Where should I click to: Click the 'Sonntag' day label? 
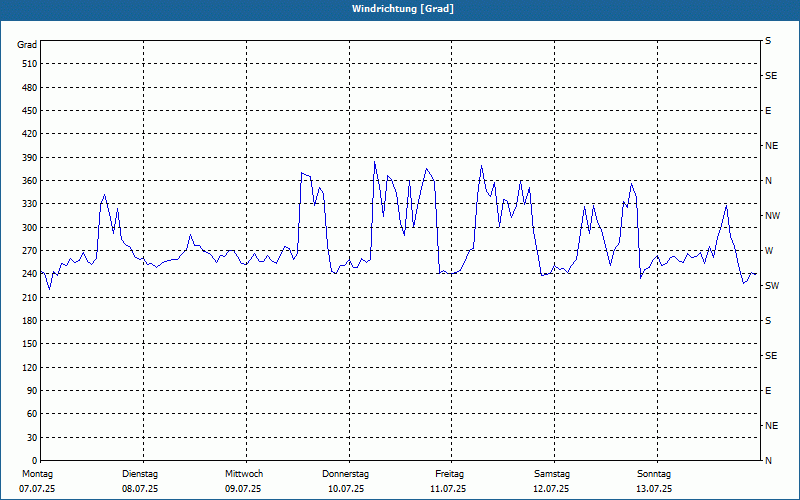654,474
